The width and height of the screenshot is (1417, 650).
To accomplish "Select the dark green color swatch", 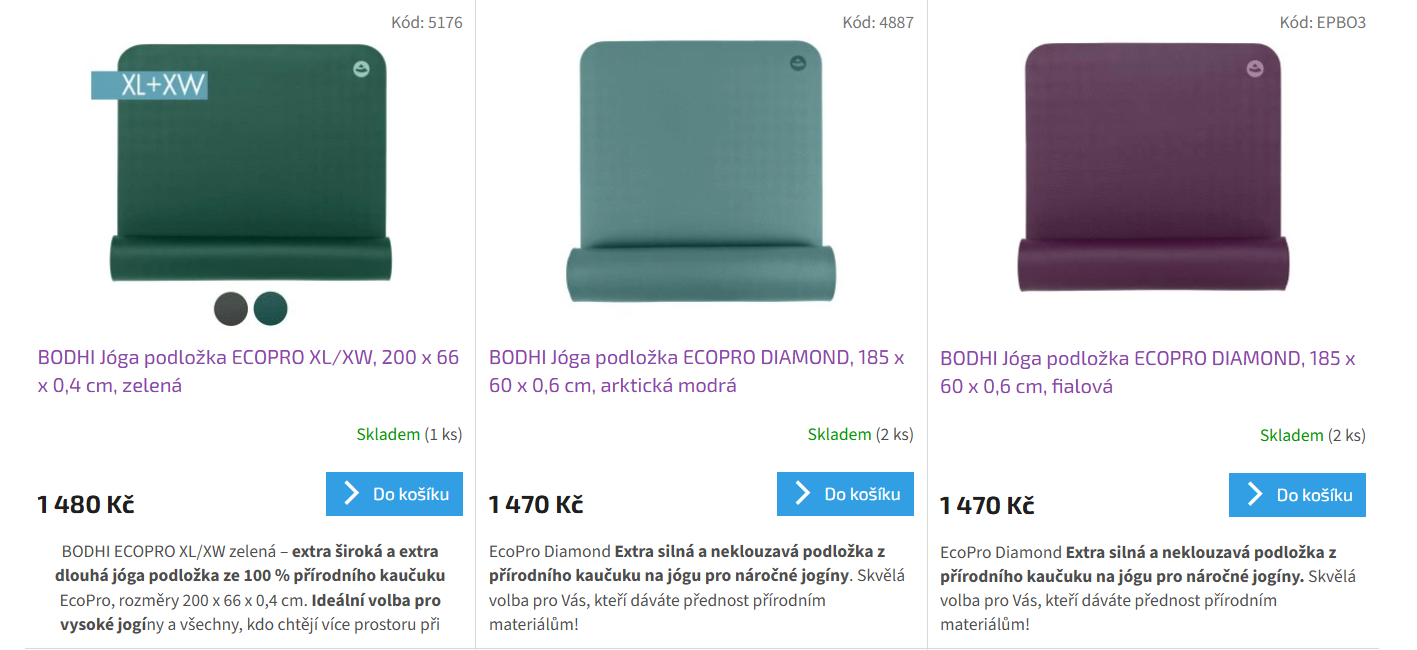I will tap(270, 309).
